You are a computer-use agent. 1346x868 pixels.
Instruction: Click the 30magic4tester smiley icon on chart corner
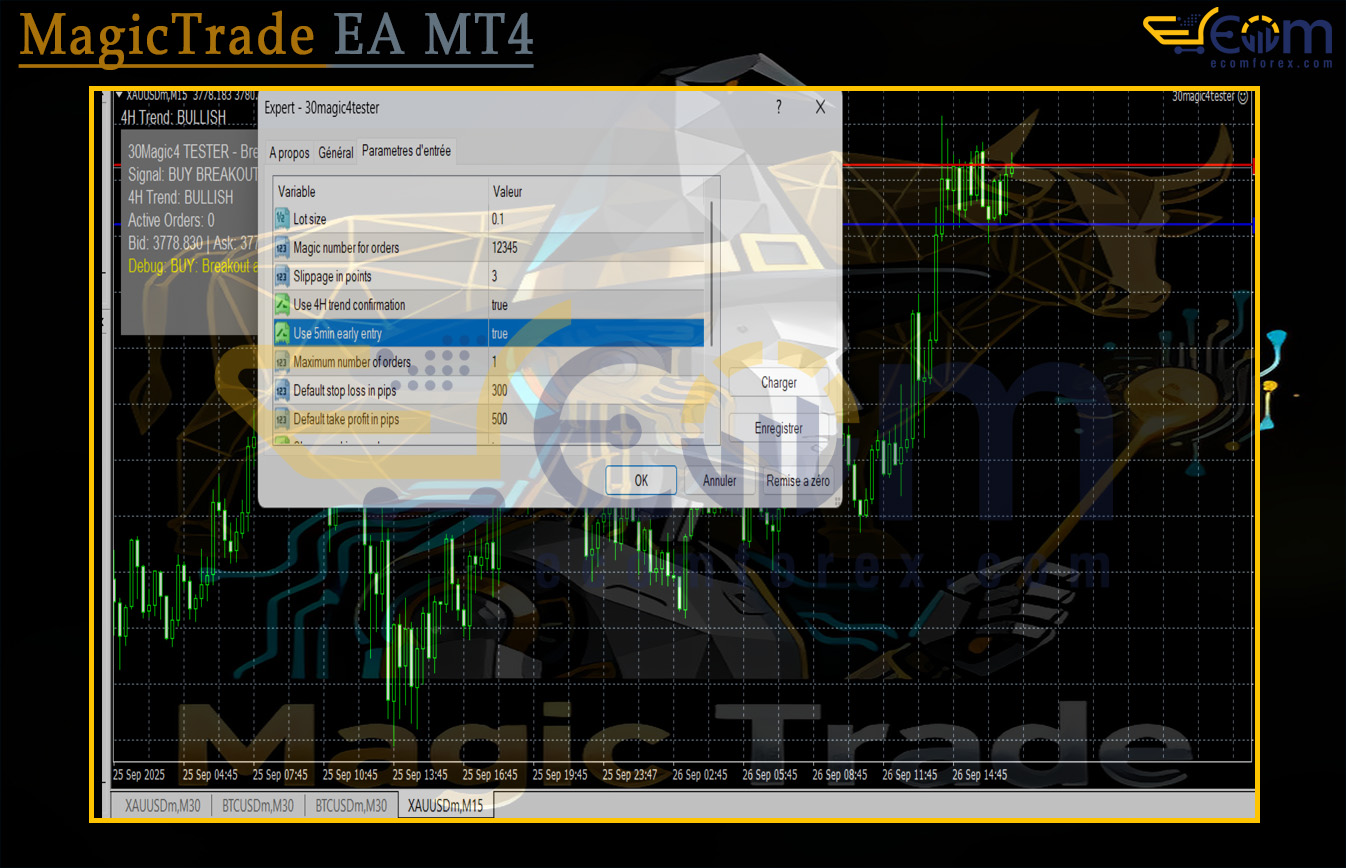coord(1242,97)
